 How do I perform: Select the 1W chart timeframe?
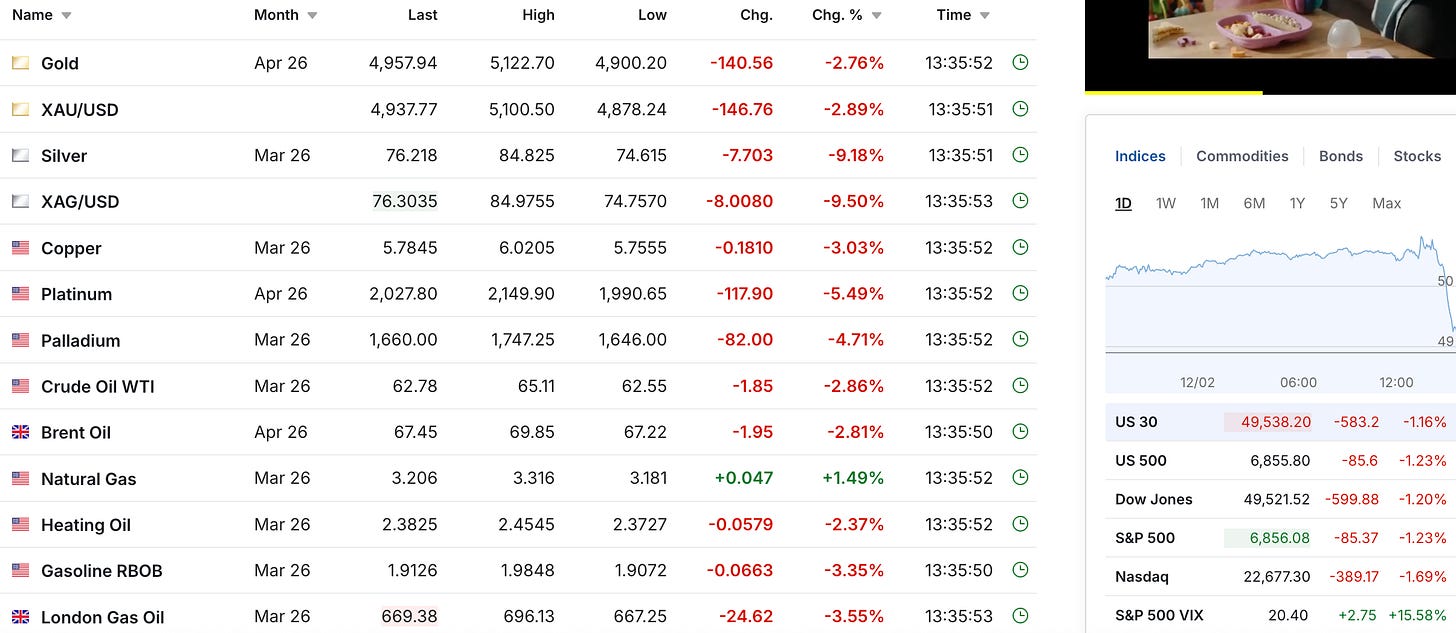(1165, 203)
